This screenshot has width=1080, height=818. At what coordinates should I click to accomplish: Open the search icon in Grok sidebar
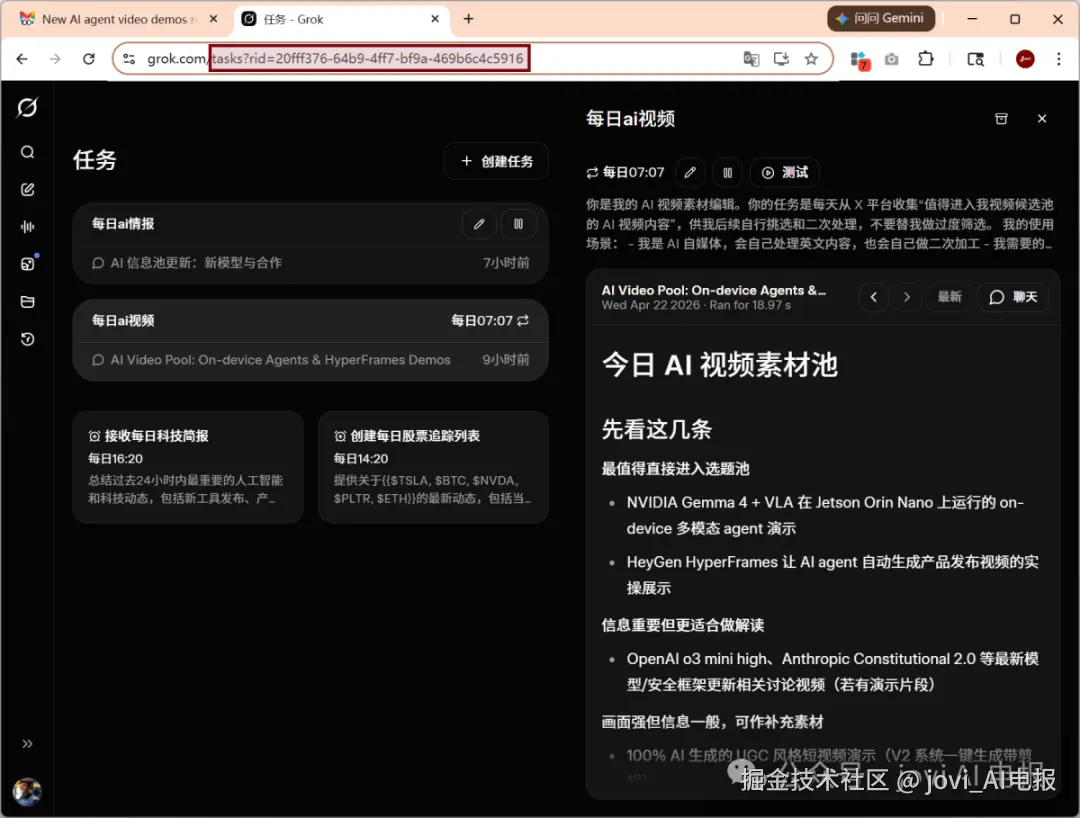[x=28, y=152]
